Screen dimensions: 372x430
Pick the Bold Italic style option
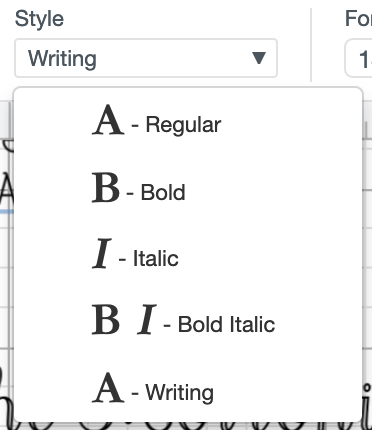tap(188, 321)
